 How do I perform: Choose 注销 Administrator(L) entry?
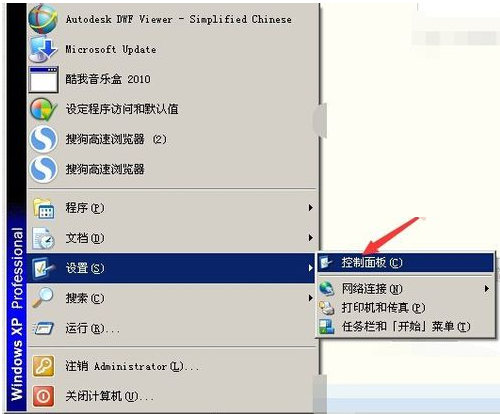(x=172, y=366)
